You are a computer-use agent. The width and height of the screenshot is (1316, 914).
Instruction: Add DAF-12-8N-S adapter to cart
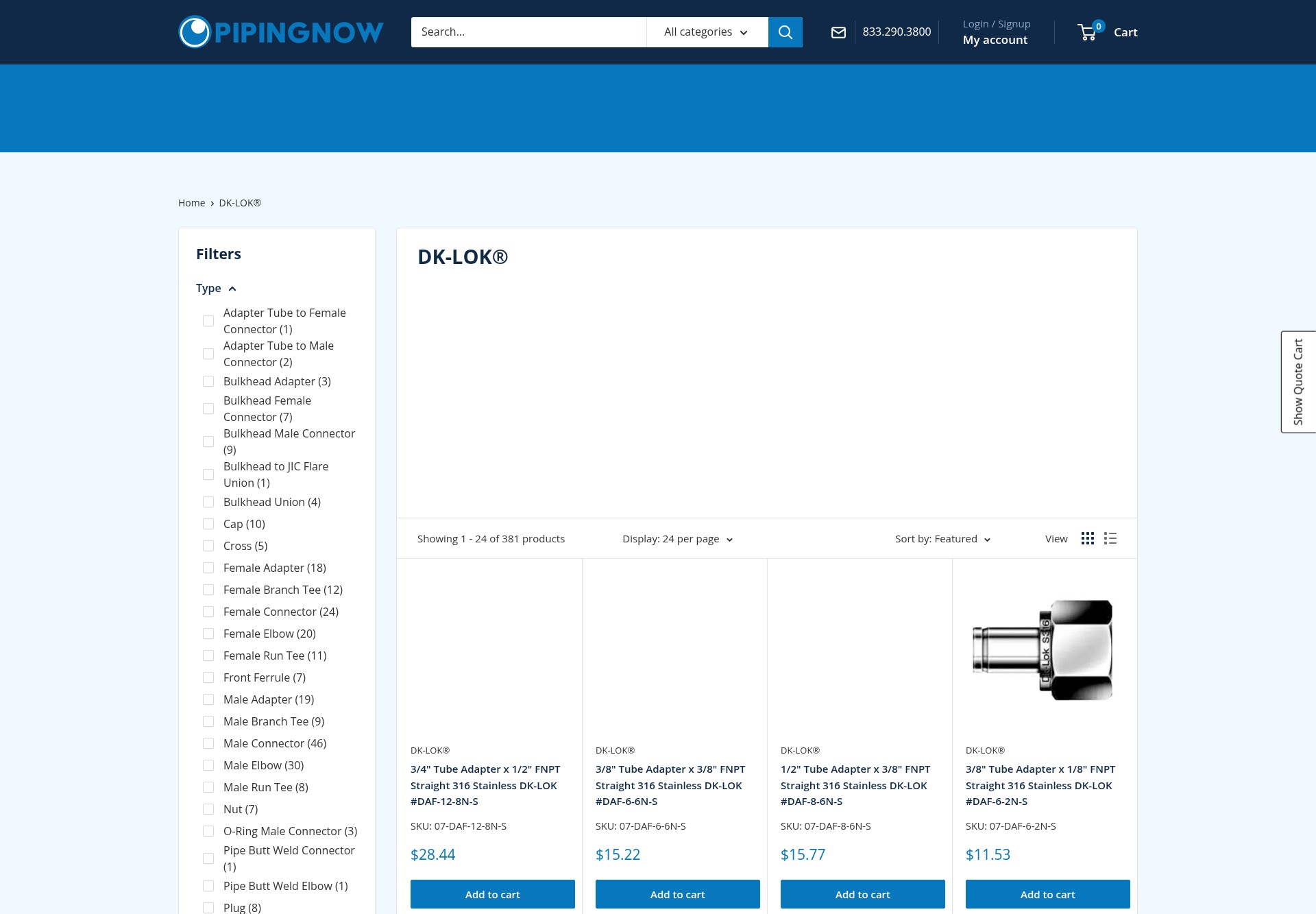pyautogui.click(x=493, y=894)
